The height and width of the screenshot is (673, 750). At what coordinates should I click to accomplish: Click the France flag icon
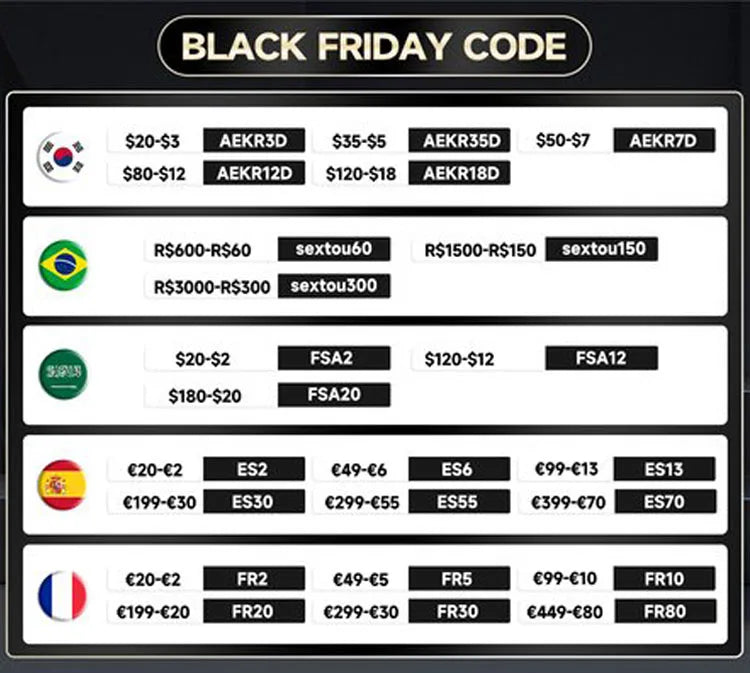(x=62, y=594)
